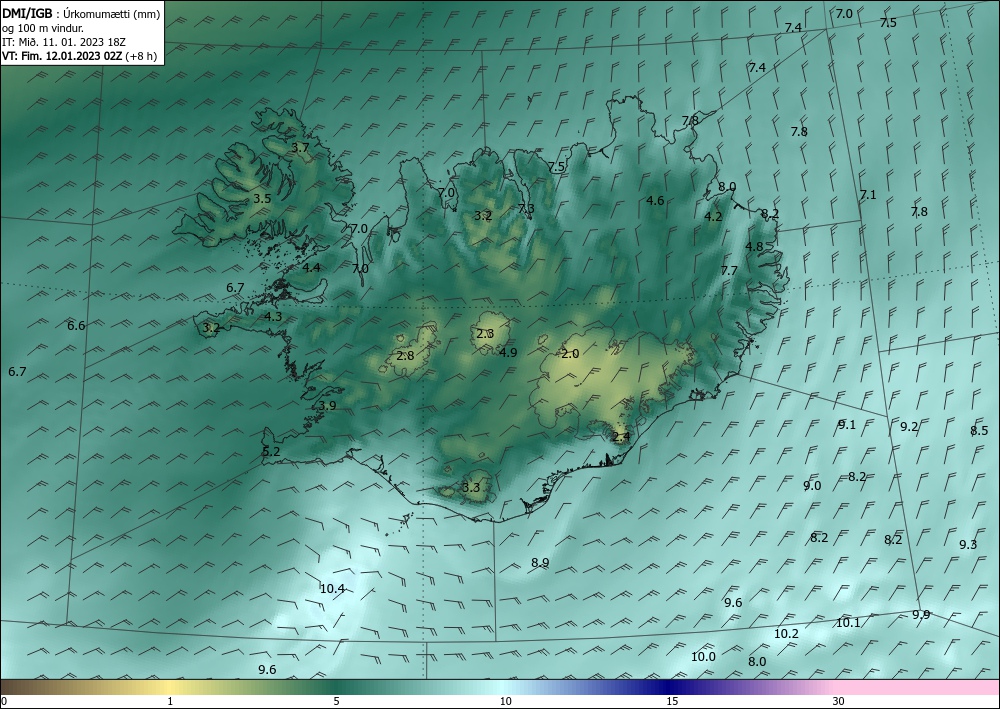
Task: Click the '15' label on the colour scale
Action: (672, 701)
